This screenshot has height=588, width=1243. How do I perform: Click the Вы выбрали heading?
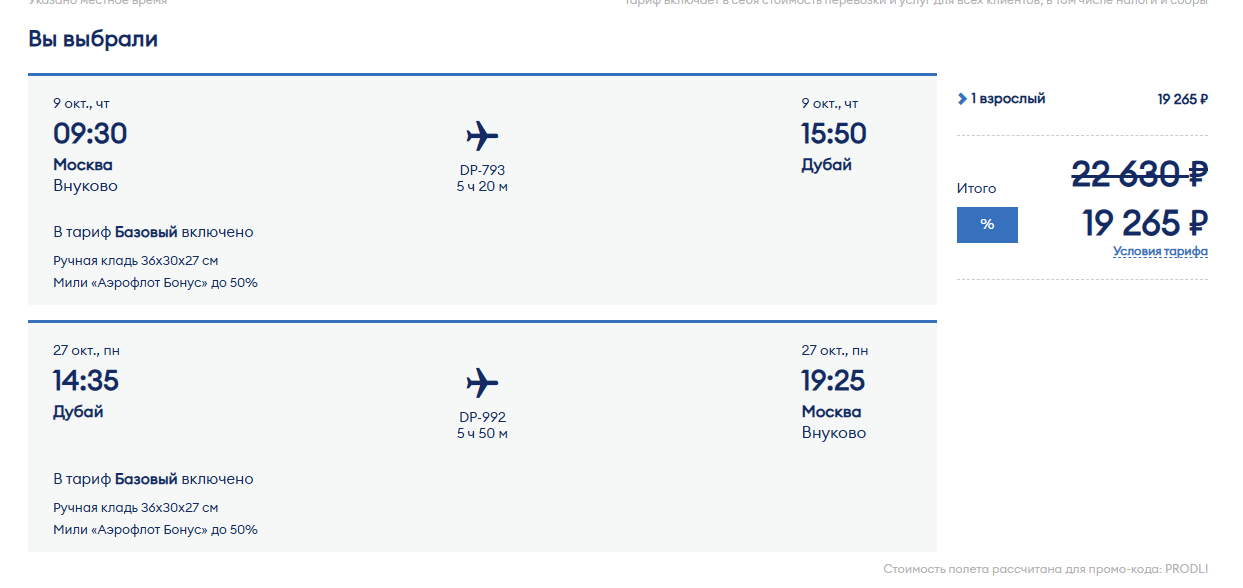point(93,40)
